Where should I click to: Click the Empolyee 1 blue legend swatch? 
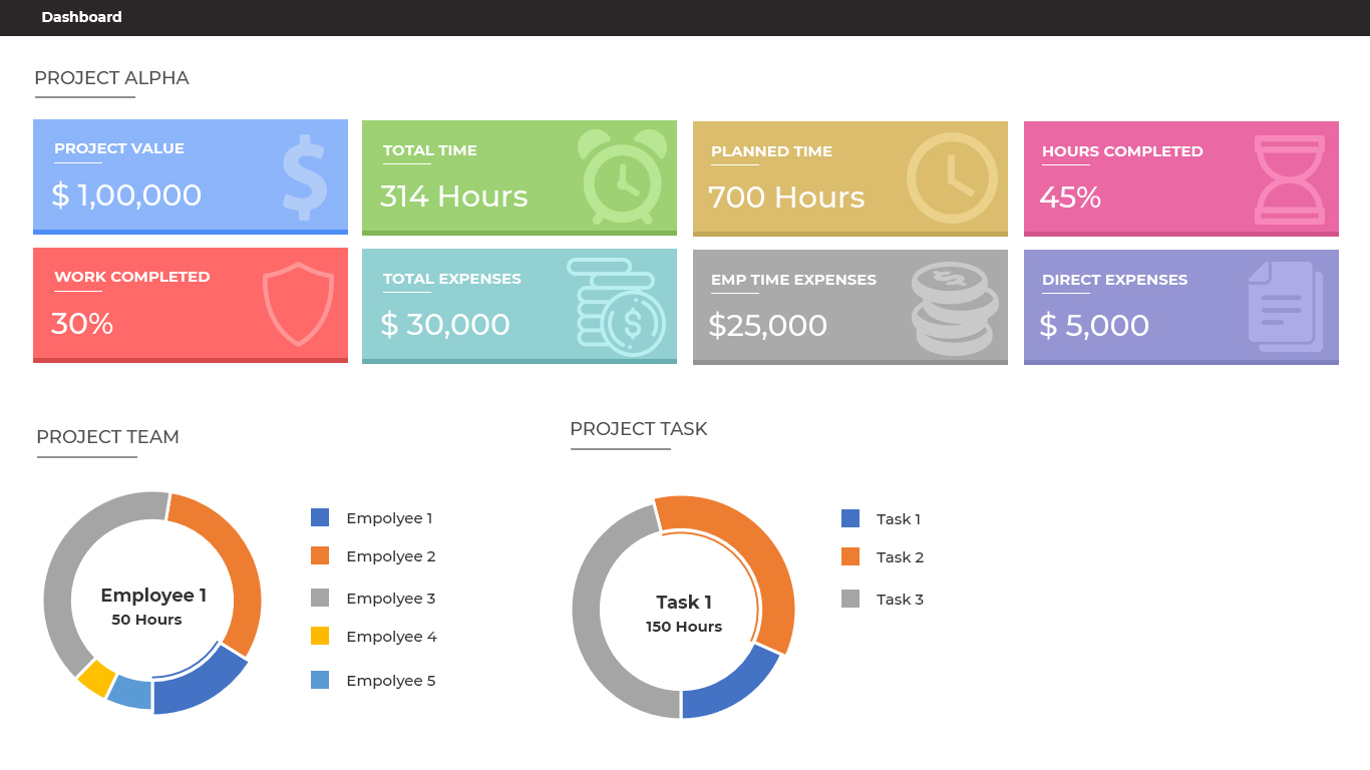click(320, 518)
